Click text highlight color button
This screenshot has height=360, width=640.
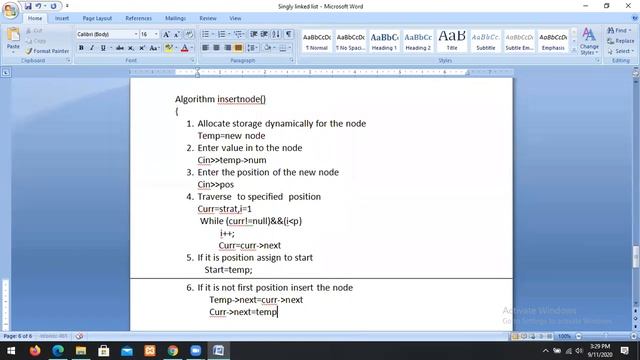(168, 48)
